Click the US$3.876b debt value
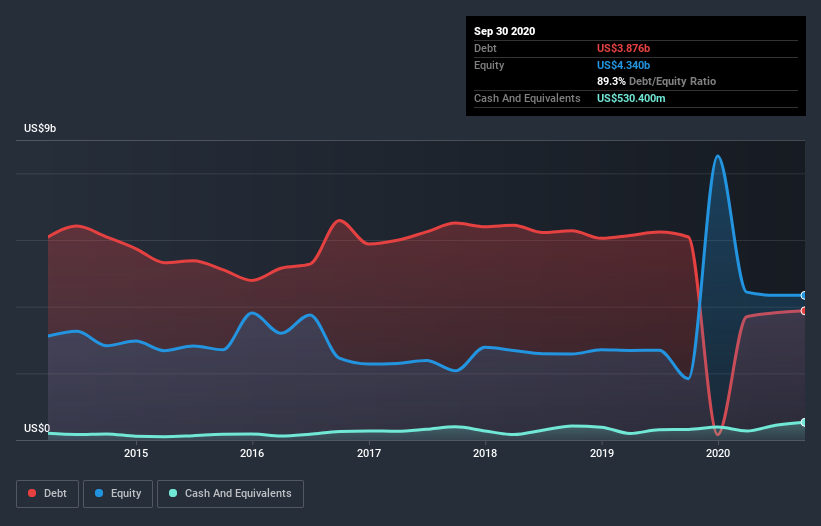This screenshot has width=821, height=526. 623,48
